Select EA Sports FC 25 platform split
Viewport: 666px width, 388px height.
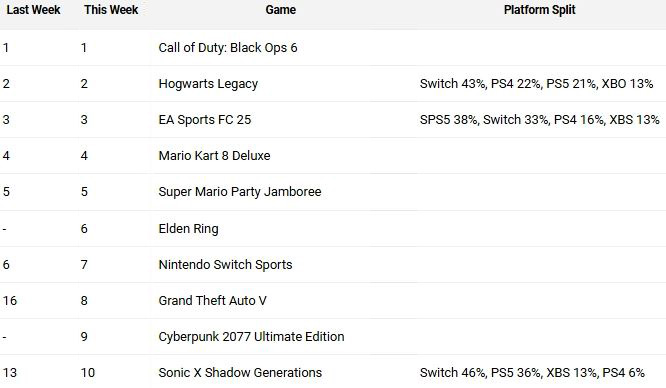tap(539, 120)
